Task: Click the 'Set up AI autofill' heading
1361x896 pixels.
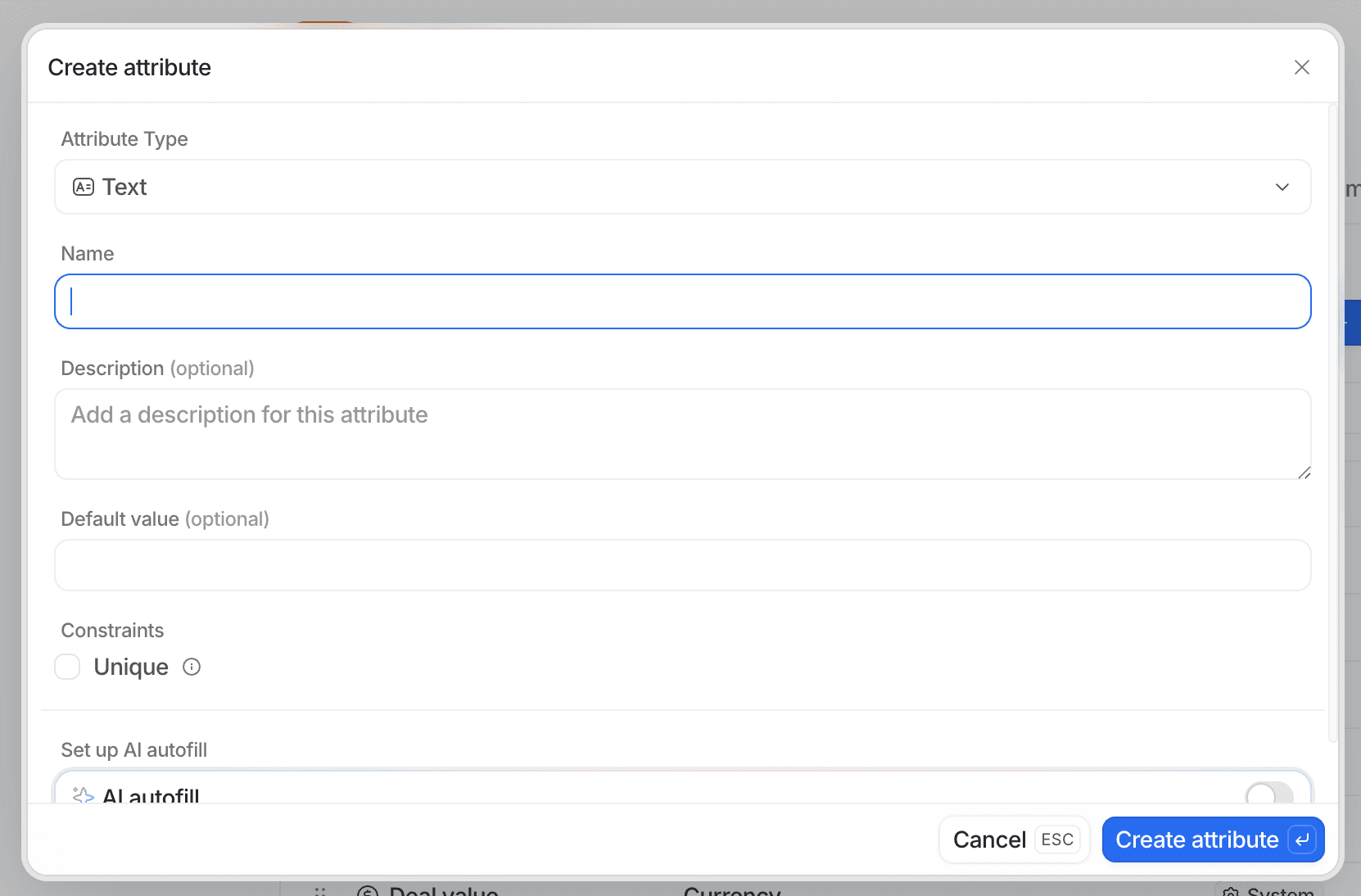Action: 133,750
